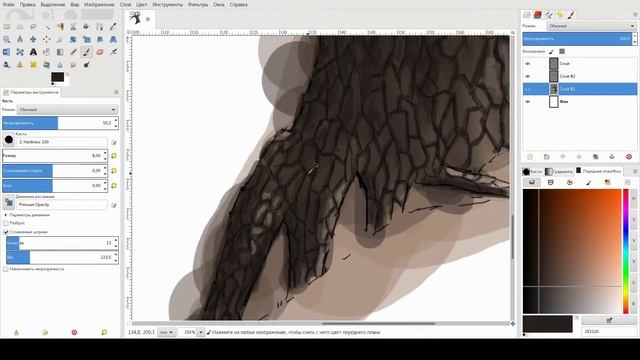The height and width of the screenshot is (360, 640).
Task: Select the Ellipse Select tool
Action: pyautogui.click(x=20, y=27)
